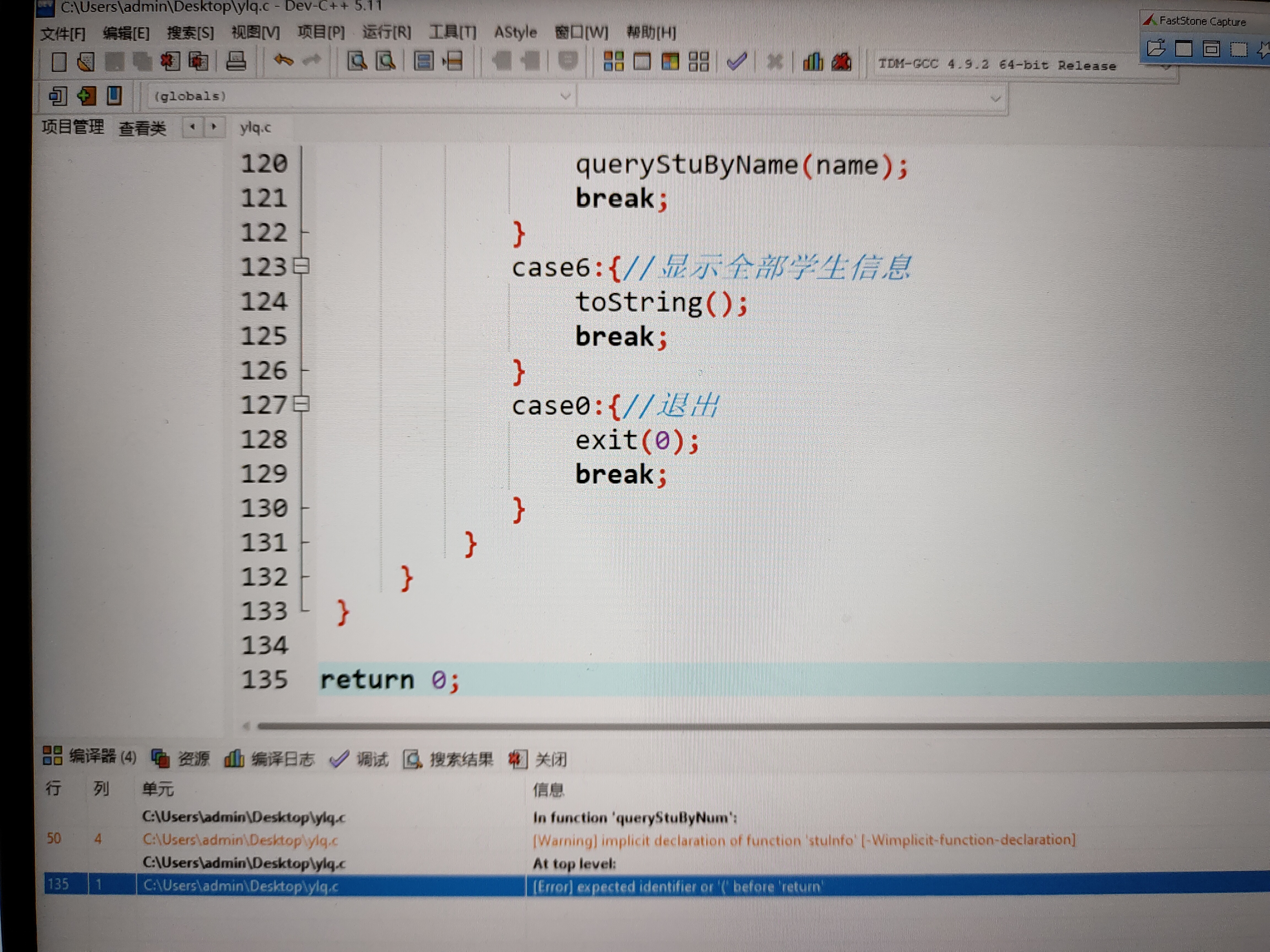
Task: Click the Undo arrow icon
Action: point(283,60)
